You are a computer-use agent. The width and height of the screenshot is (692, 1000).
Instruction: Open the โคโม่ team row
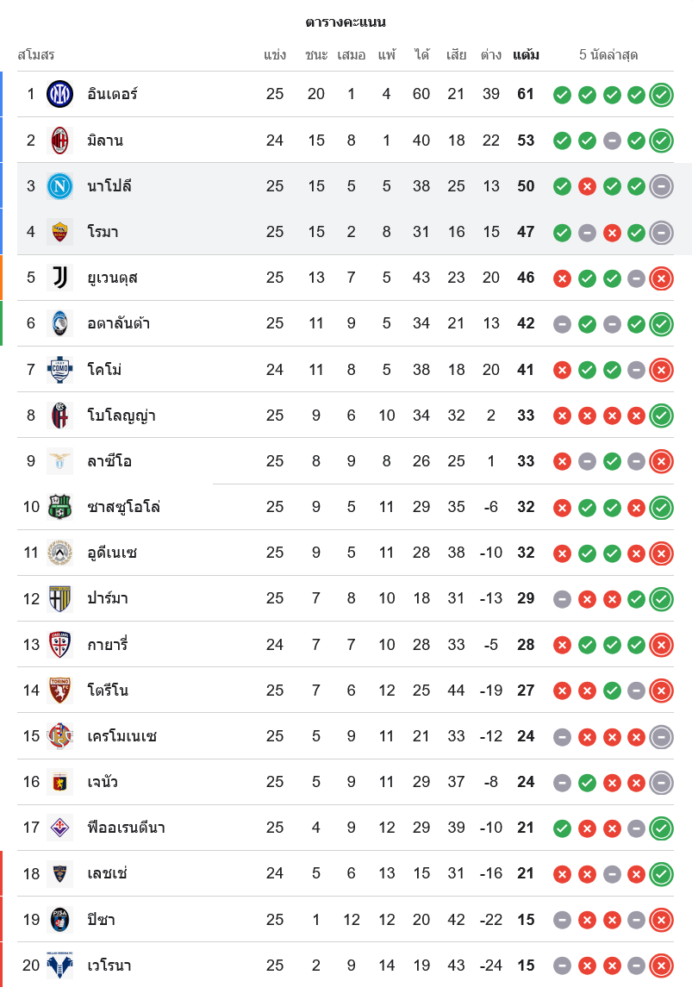[x=104, y=370]
